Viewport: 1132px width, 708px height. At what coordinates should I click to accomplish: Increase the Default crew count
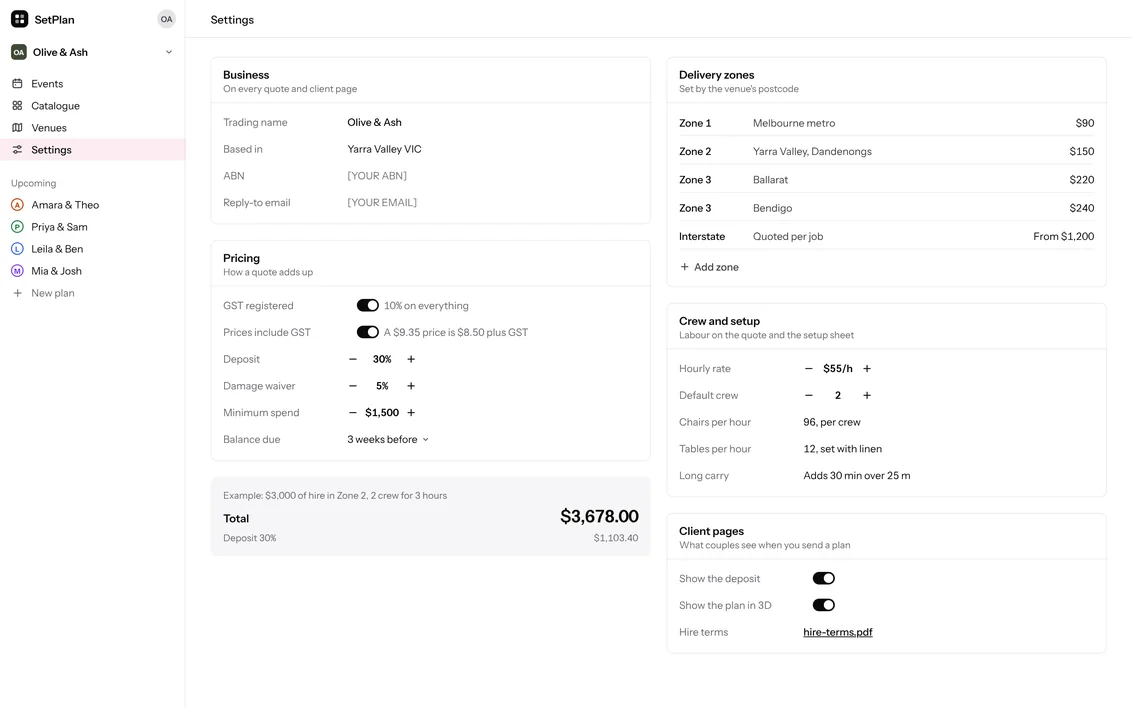(x=867, y=395)
